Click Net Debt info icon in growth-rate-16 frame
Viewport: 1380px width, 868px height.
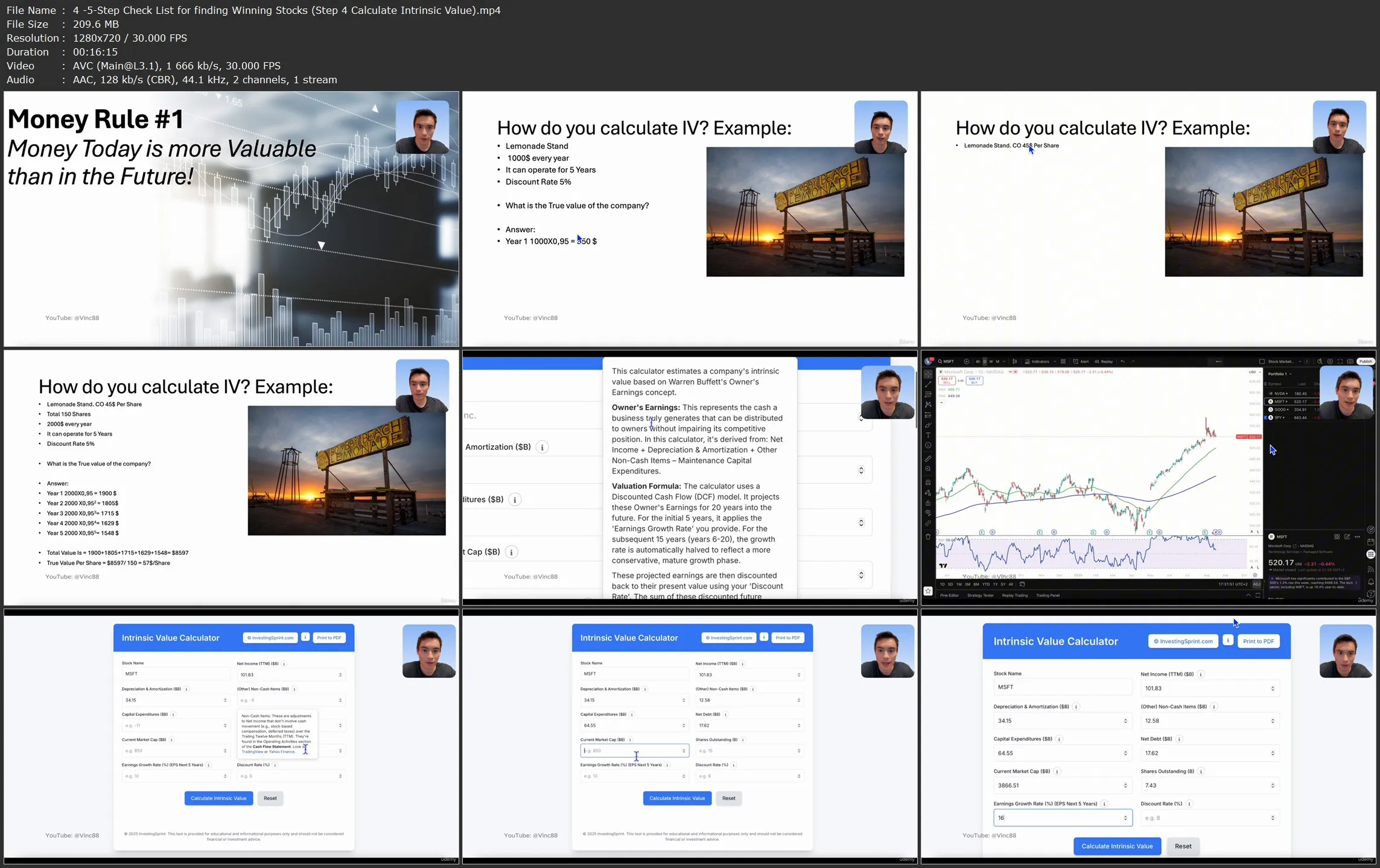coord(1180,739)
